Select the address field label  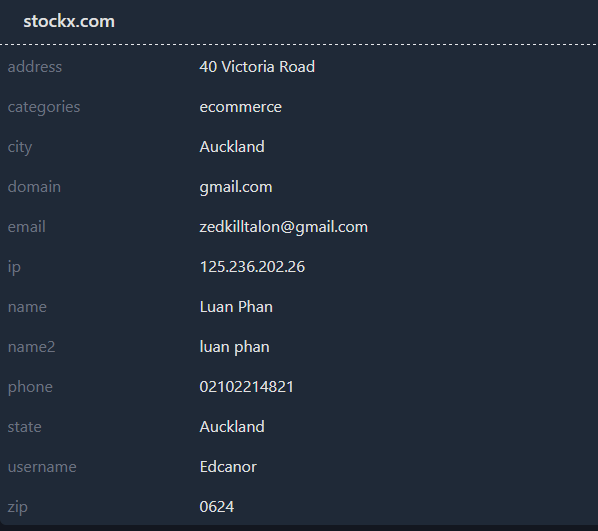click(35, 67)
